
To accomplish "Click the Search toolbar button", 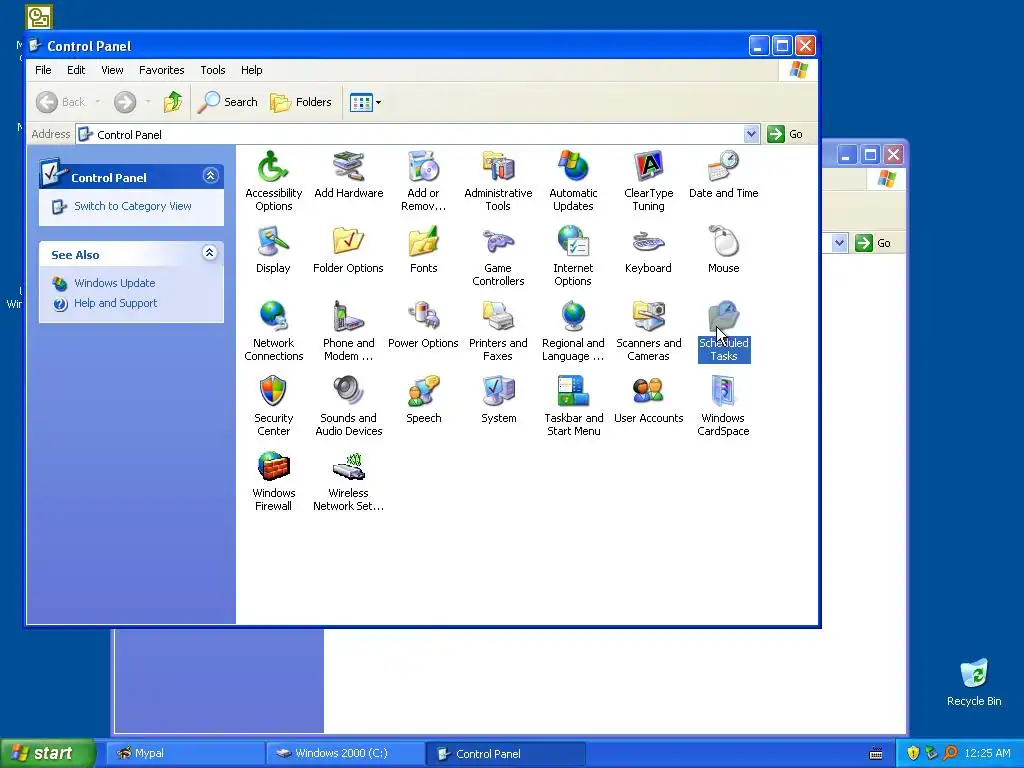I will click(227, 102).
